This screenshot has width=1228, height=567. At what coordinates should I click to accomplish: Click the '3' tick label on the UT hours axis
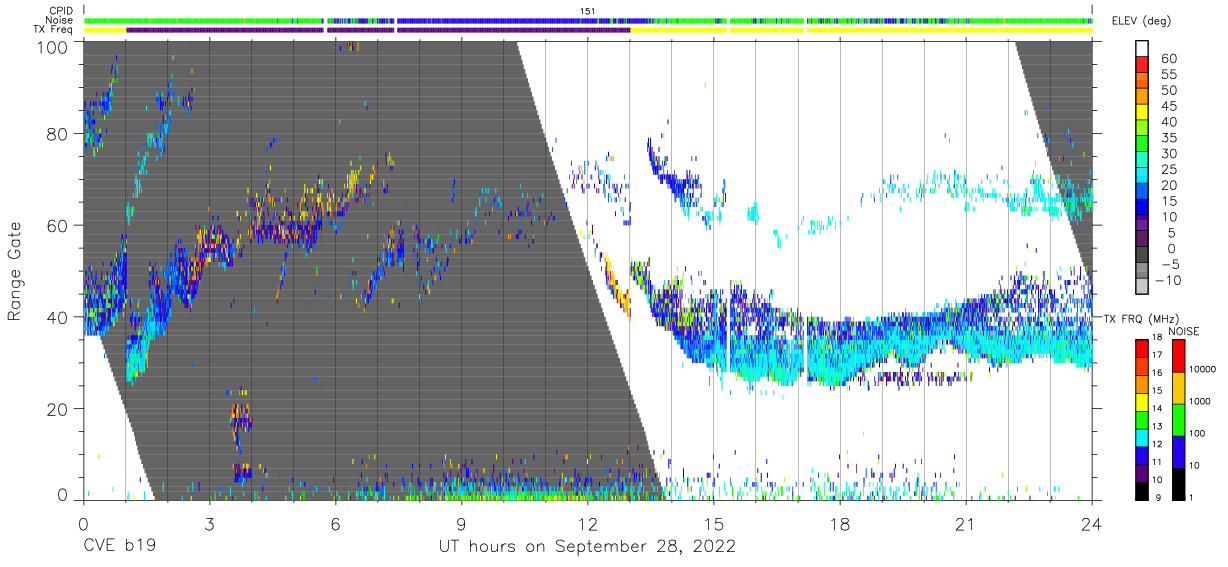[x=209, y=524]
